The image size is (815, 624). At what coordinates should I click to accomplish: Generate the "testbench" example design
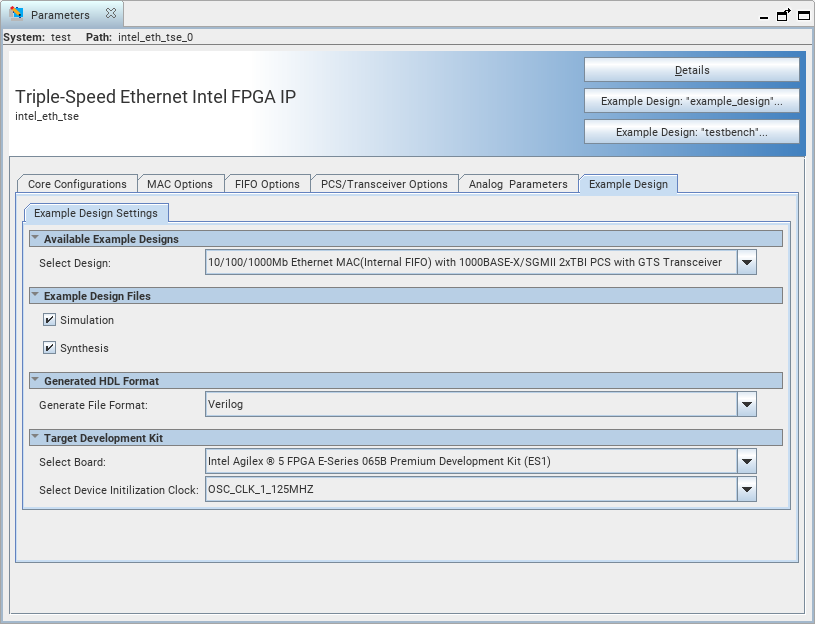coord(691,132)
